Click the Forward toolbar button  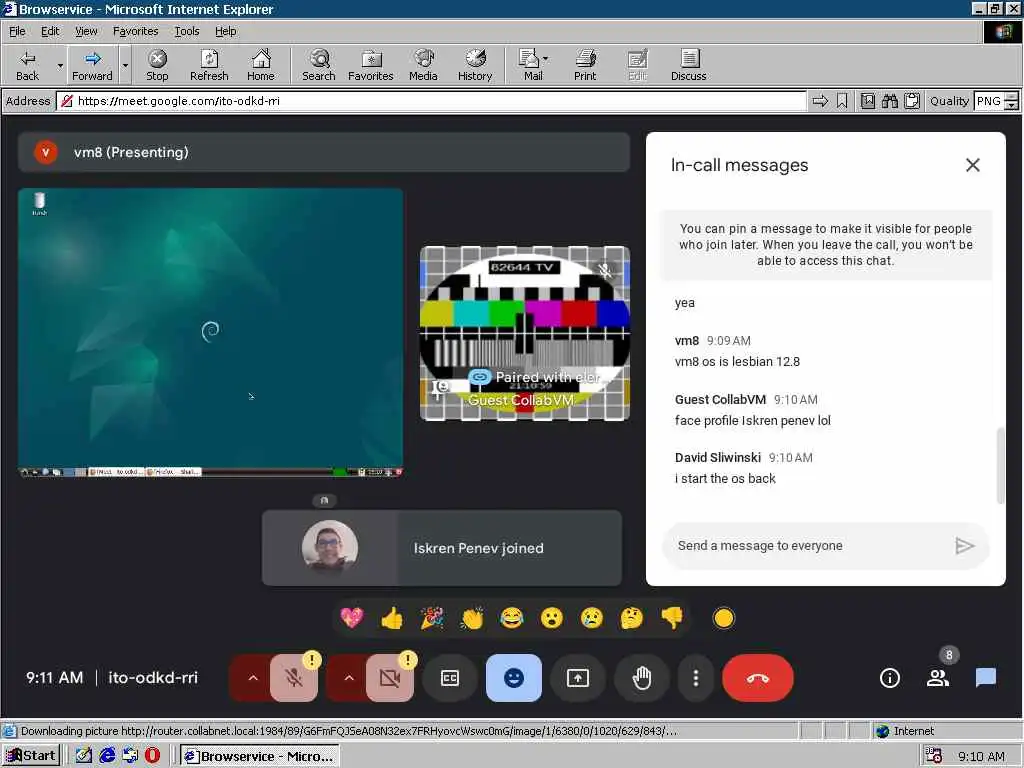(x=92, y=65)
